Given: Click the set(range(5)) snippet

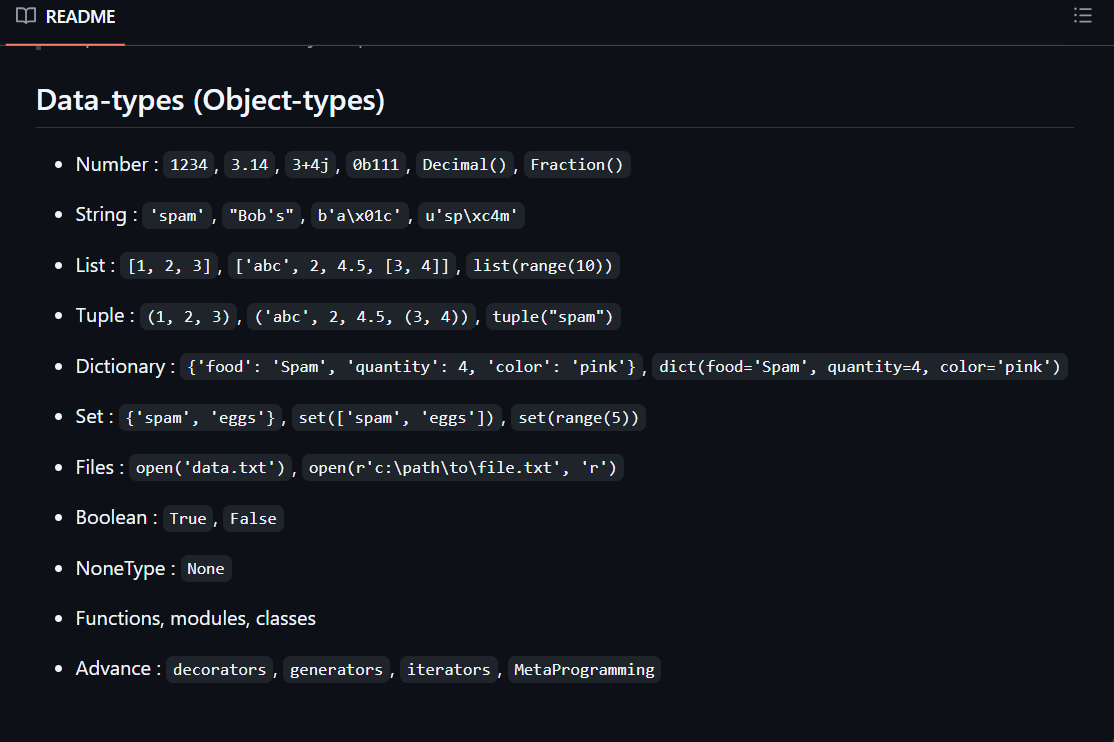Looking at the screenshot, I should 578,418.
